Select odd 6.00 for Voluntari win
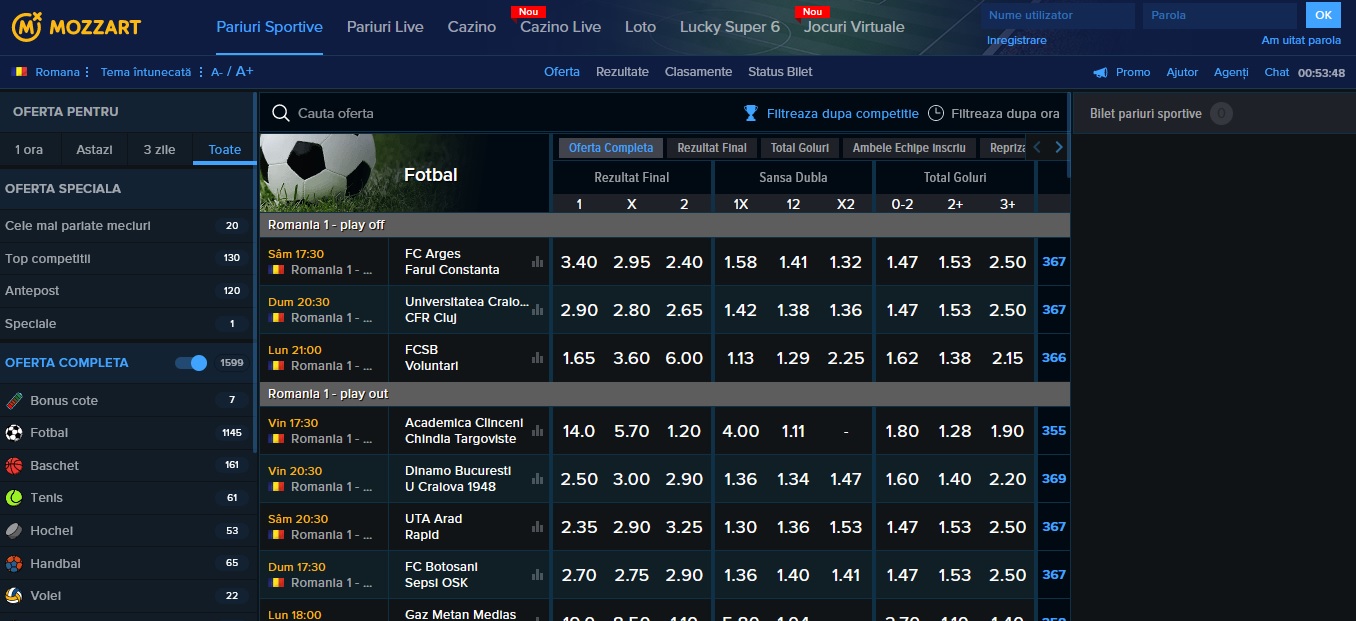The width and height of the screenshot is (1356, 621). [684, 358]
